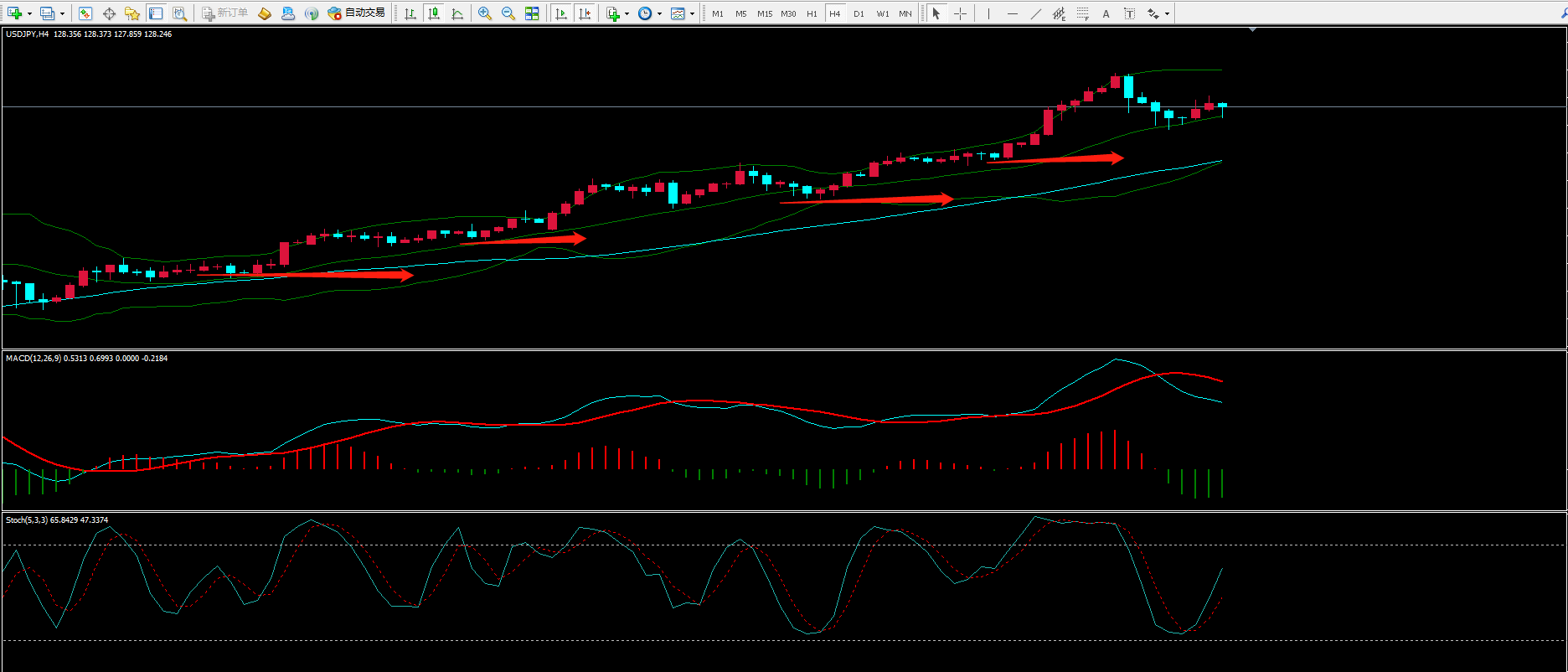Click the zoom out magnifier icon

(508, 13)
